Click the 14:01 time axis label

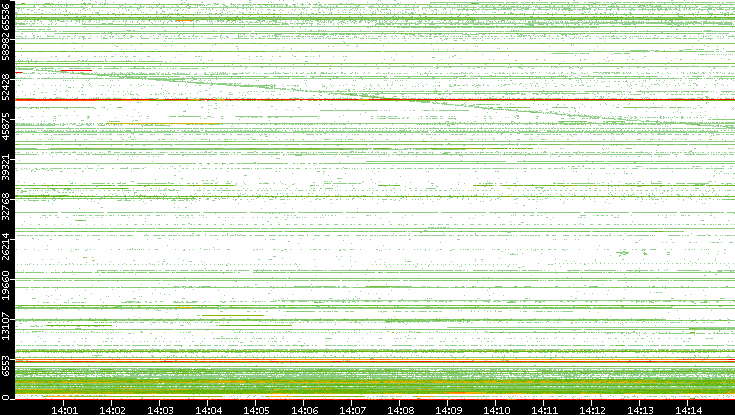[x=64, y=408]
